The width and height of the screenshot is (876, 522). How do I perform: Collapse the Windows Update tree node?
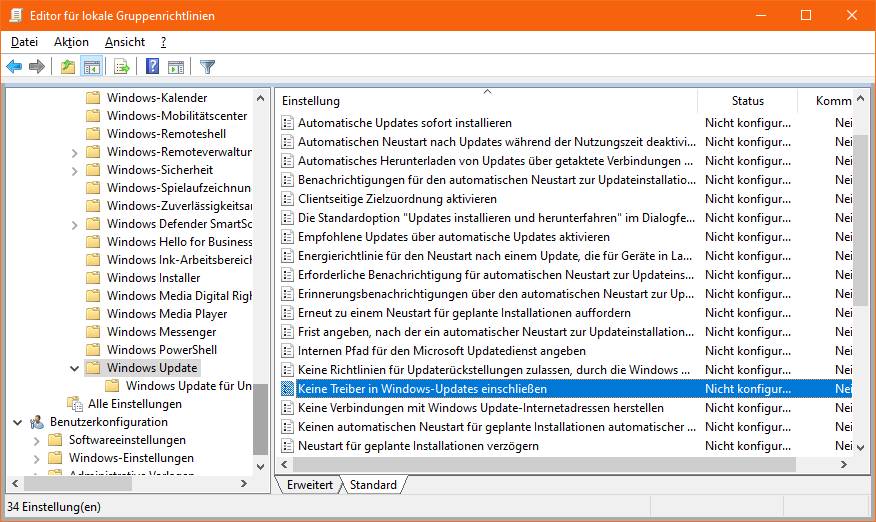(74, 368)
